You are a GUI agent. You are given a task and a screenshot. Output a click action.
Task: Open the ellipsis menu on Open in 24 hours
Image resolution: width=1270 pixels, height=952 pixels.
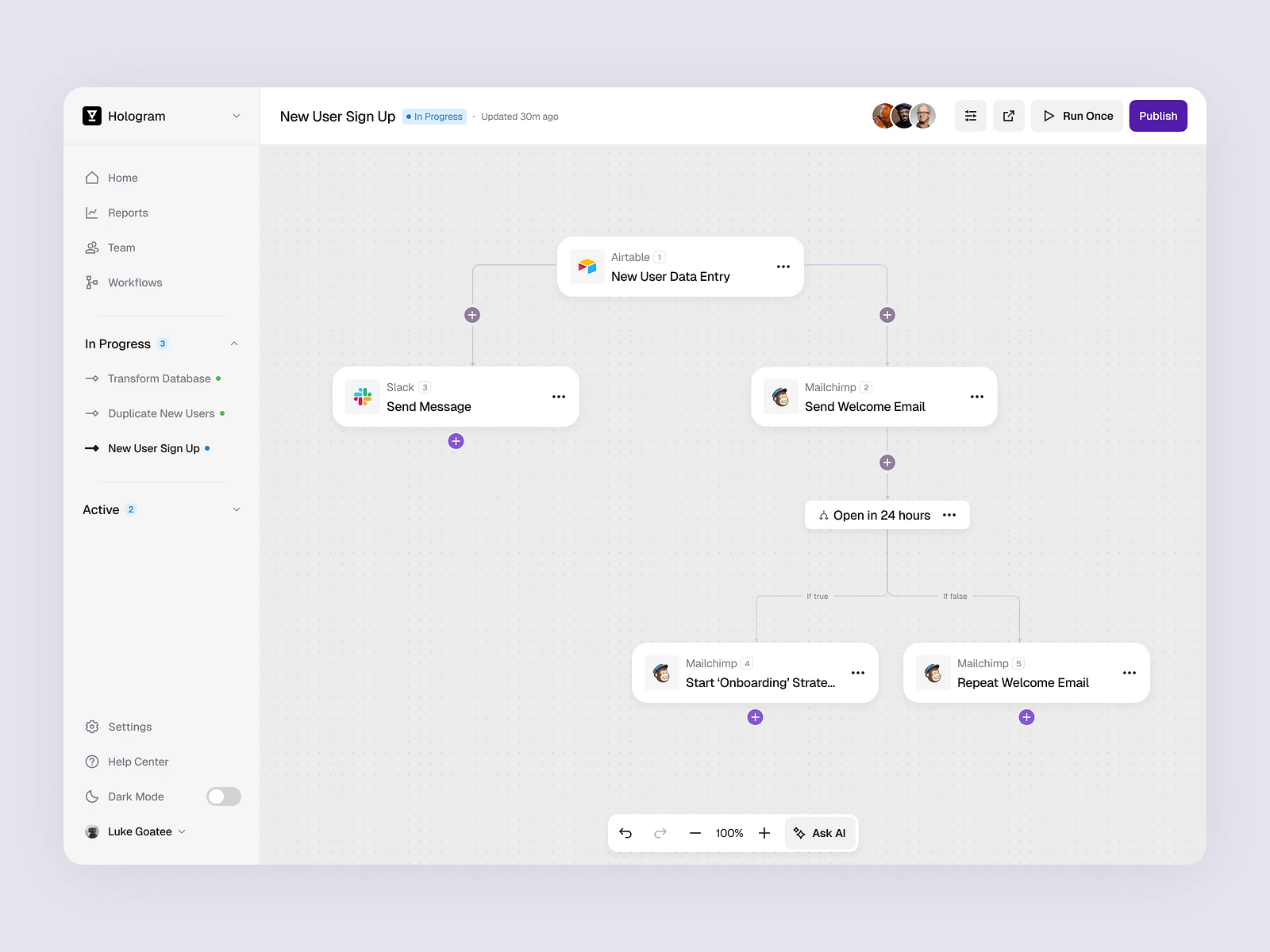[x=949, y=515]
